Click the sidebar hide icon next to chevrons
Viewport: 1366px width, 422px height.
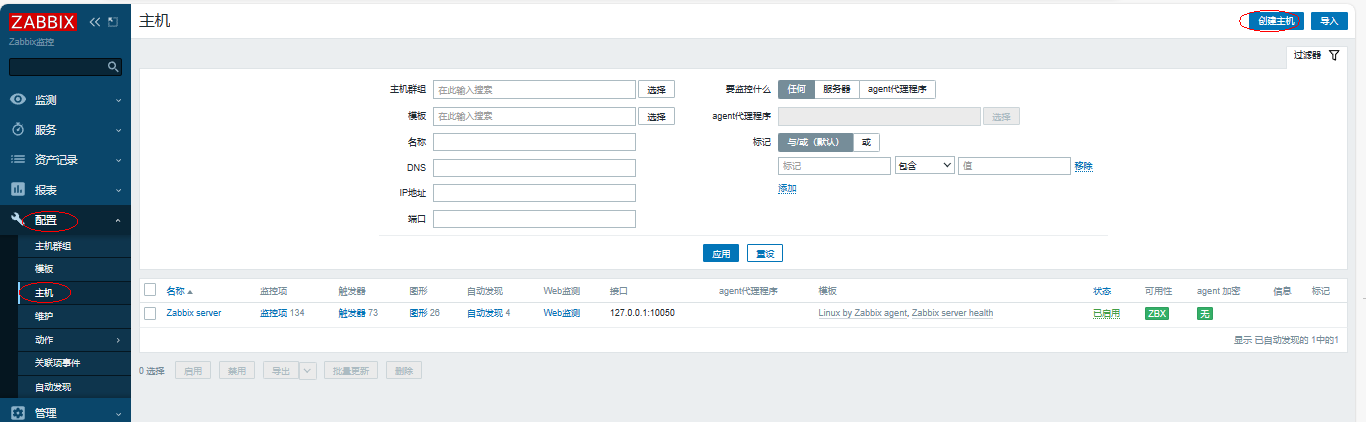(x=112, y=22)
